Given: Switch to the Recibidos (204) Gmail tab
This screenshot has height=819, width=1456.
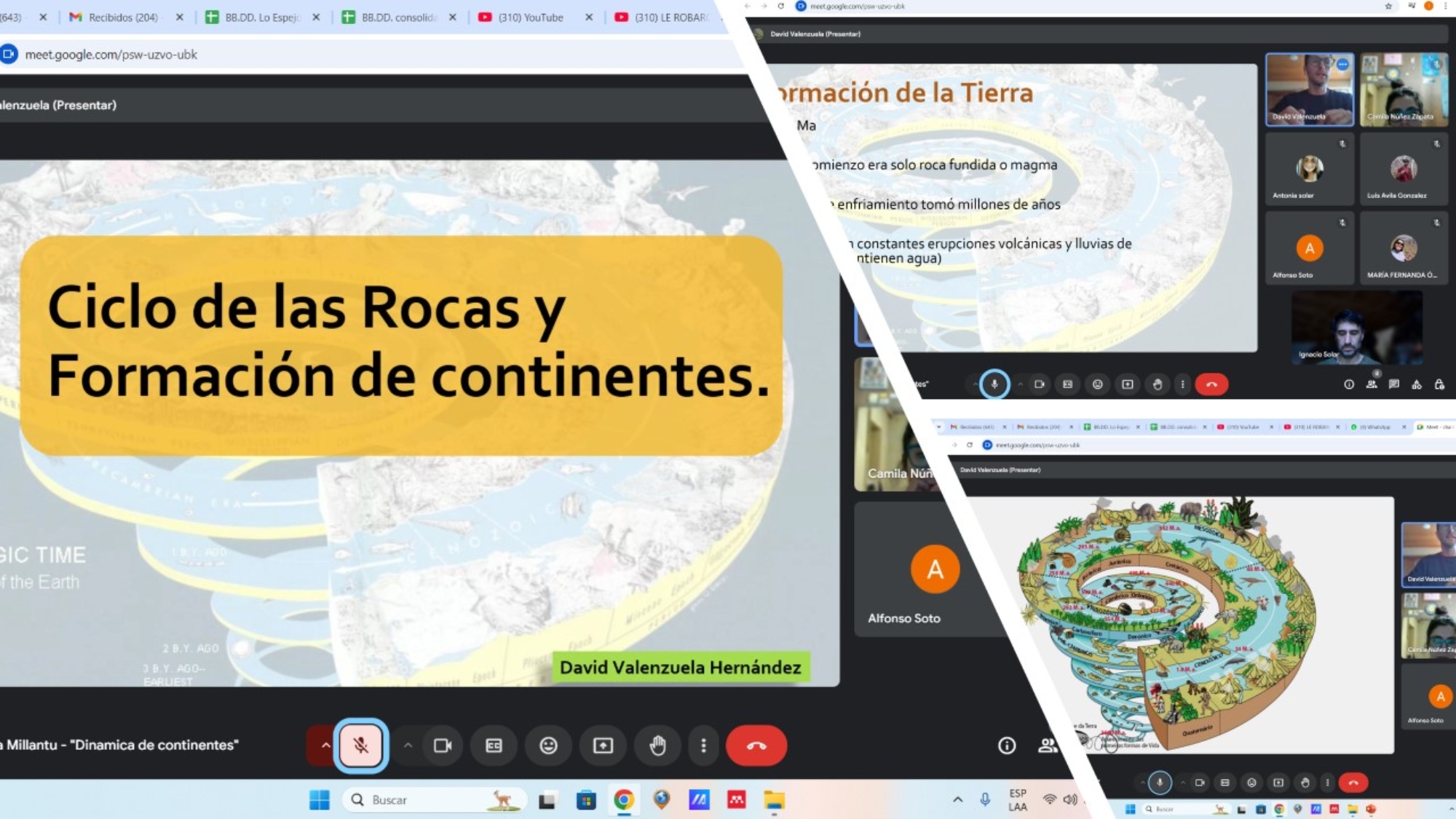Looking at the screenshot, I should point(122,17).
